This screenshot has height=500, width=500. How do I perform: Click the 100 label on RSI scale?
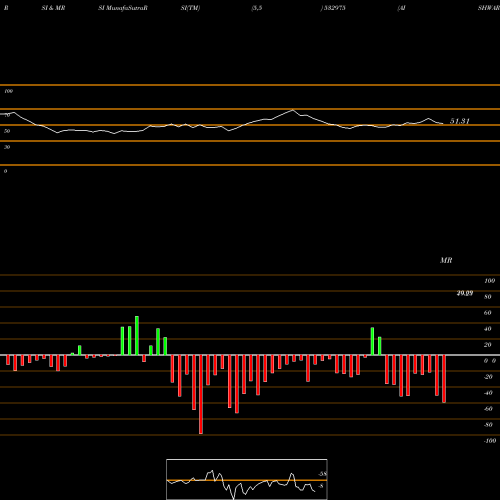point(9,91)
